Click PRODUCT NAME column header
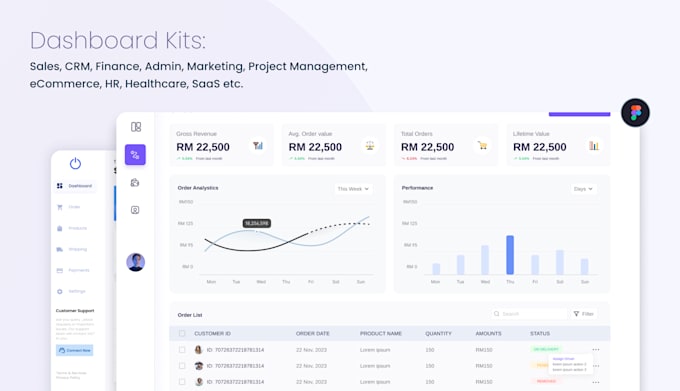 point(381,333)
